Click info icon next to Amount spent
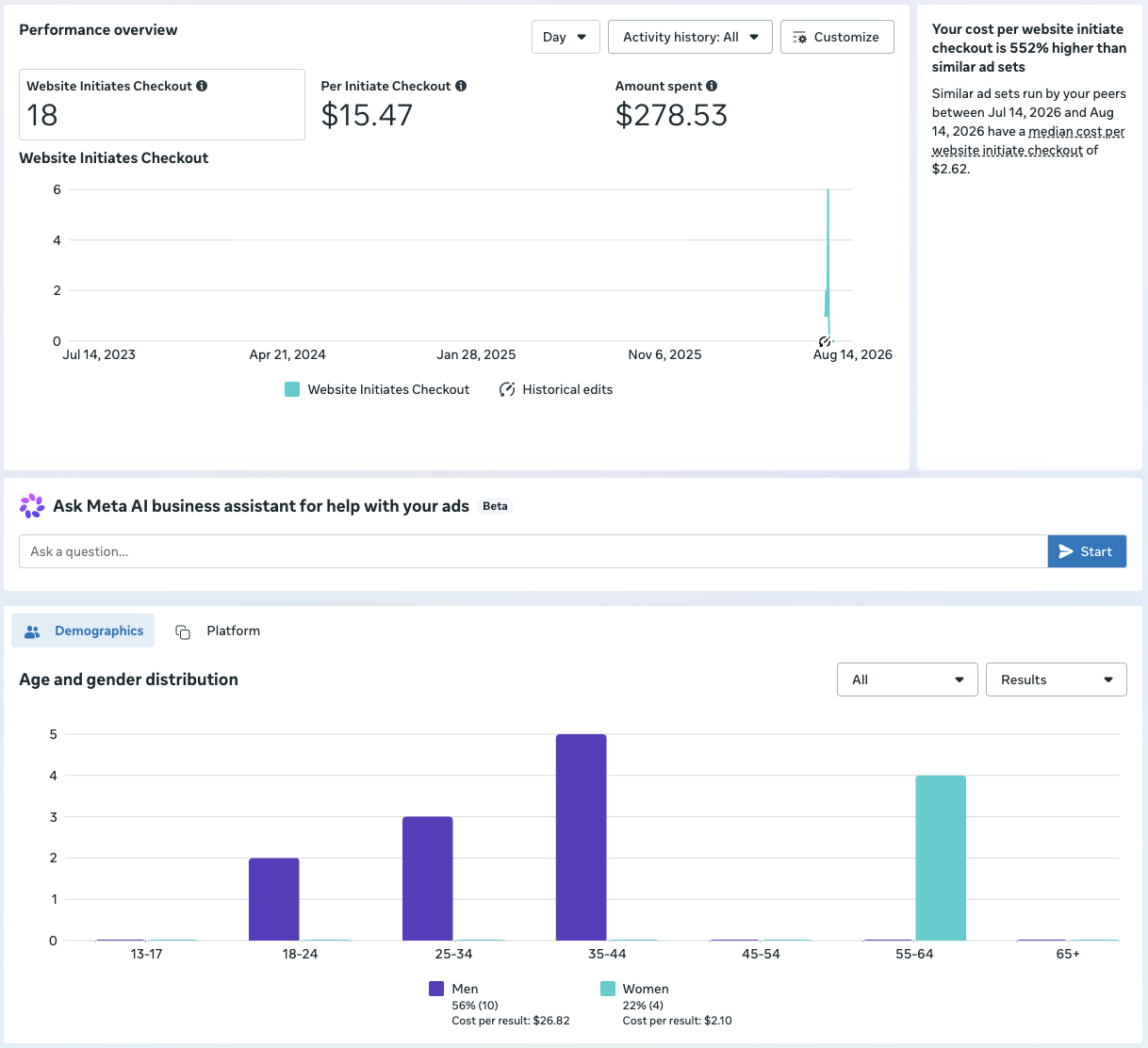Viewport: 1148px width, 1048px height. [712, 86]
